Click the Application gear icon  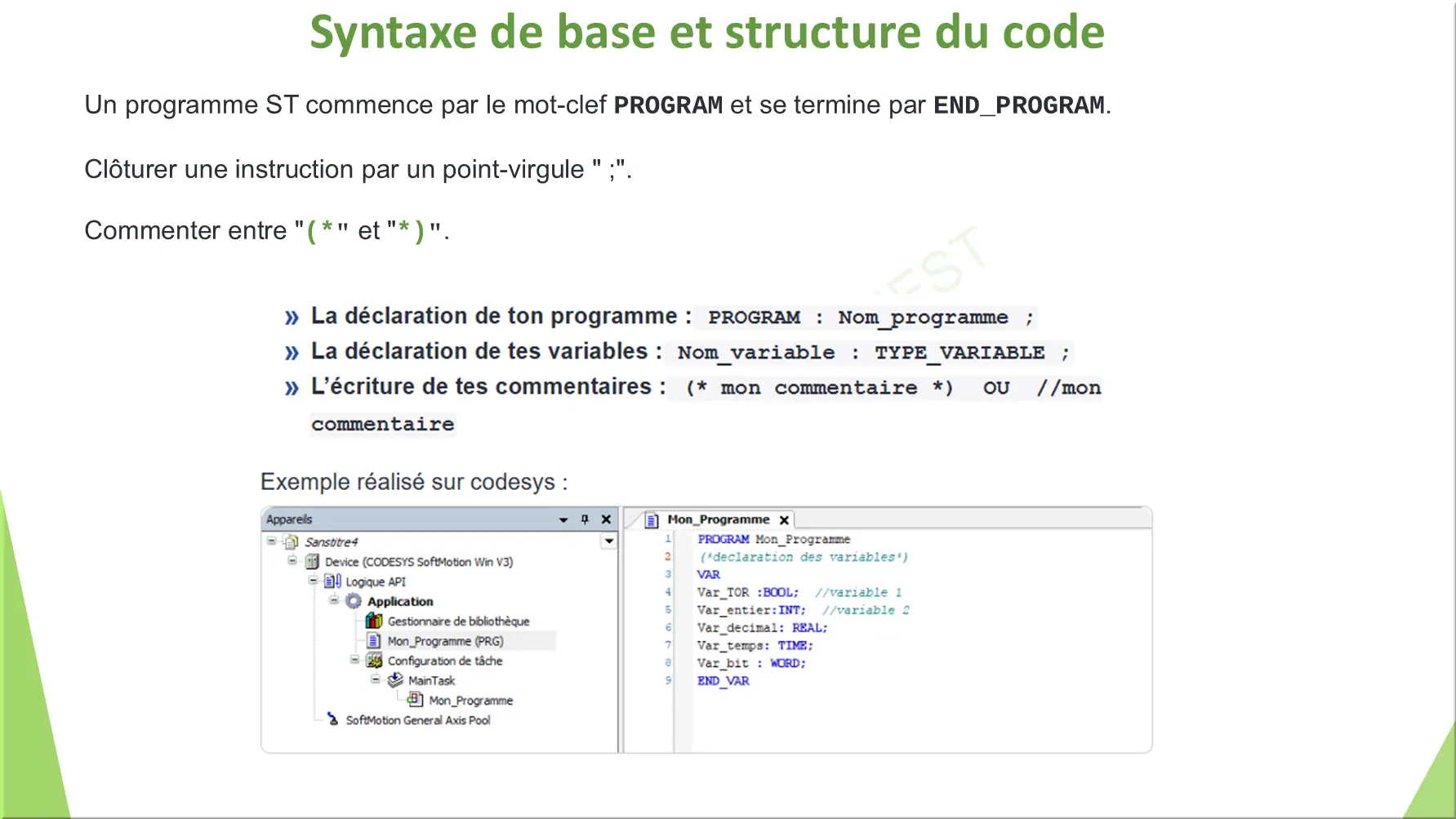[x=354, y=602]
